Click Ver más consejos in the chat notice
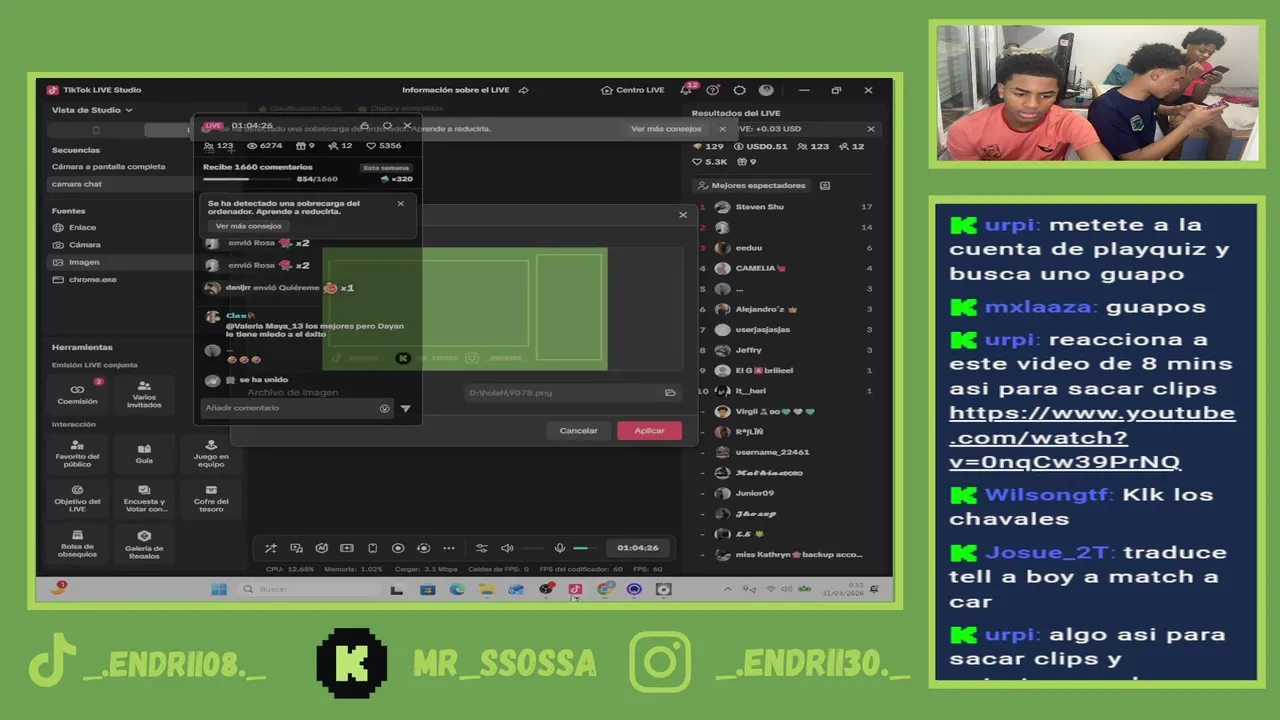Screen dimensions: 1280x720 249,226
